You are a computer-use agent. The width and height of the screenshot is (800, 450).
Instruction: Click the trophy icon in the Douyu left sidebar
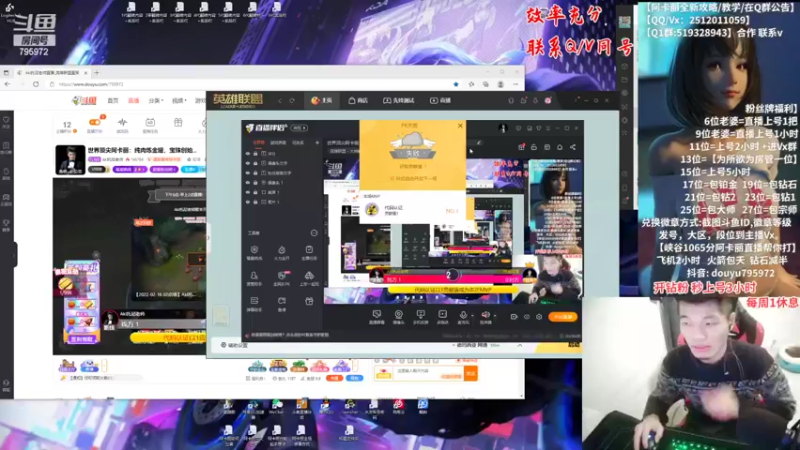pyautogui.click(x=6, y=222)
